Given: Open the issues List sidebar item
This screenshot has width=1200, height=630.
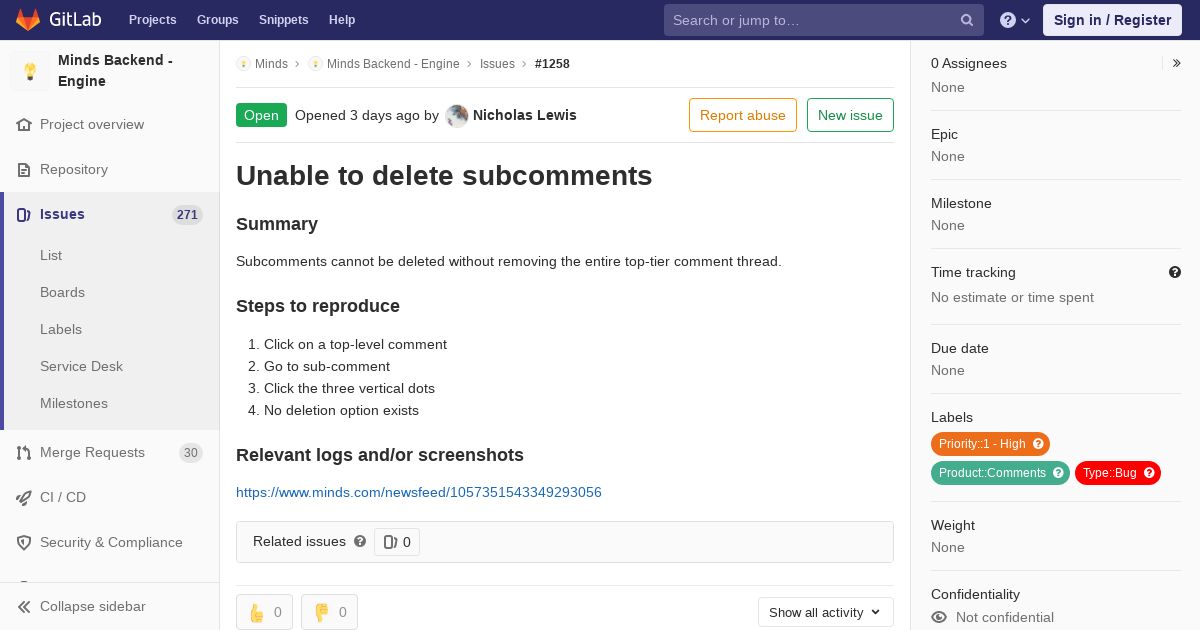Looking at the screenshot, I should (x=51, y=255).
